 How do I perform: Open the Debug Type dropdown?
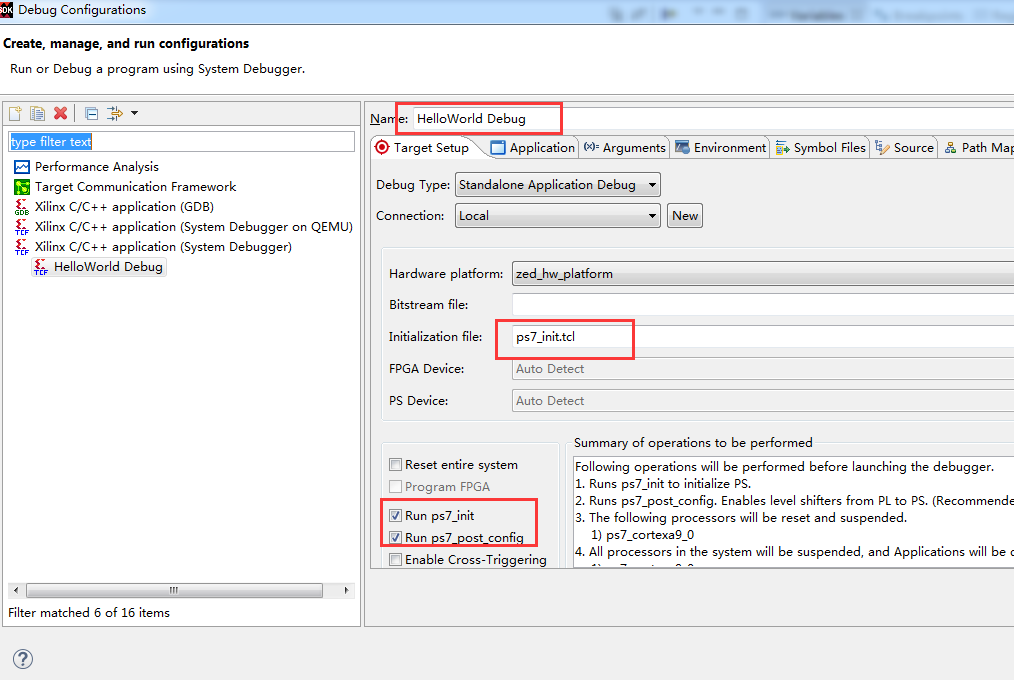[x=557, y=185]
